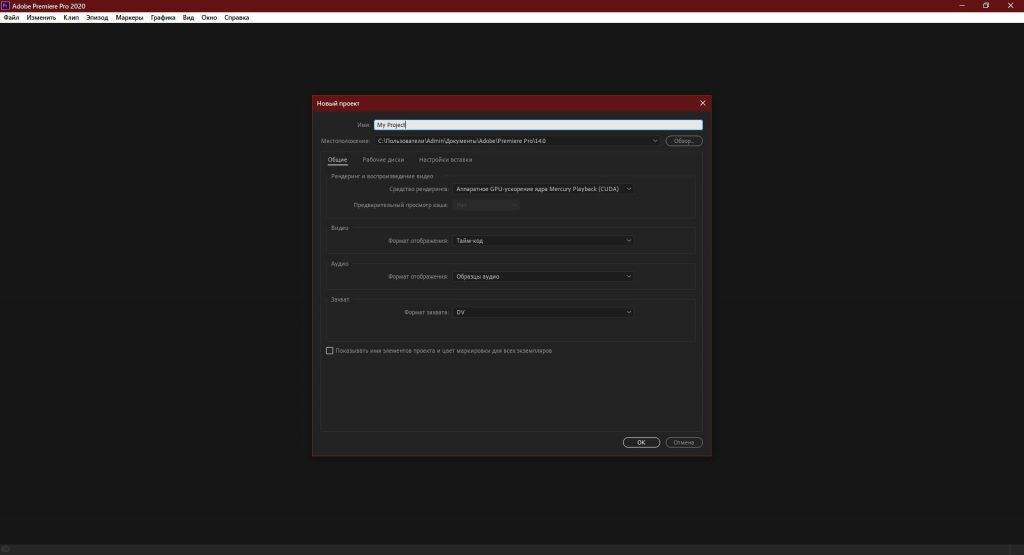Select the Общие tab
This screenshot has width=1024, height=555.
click(x=337, y=160)
